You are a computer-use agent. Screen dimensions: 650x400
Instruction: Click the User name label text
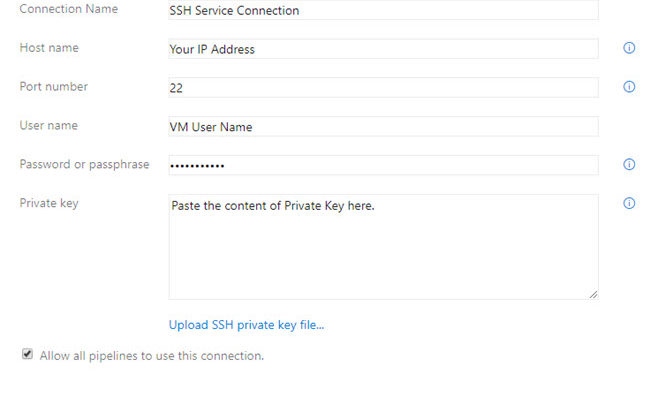(49, 125)
